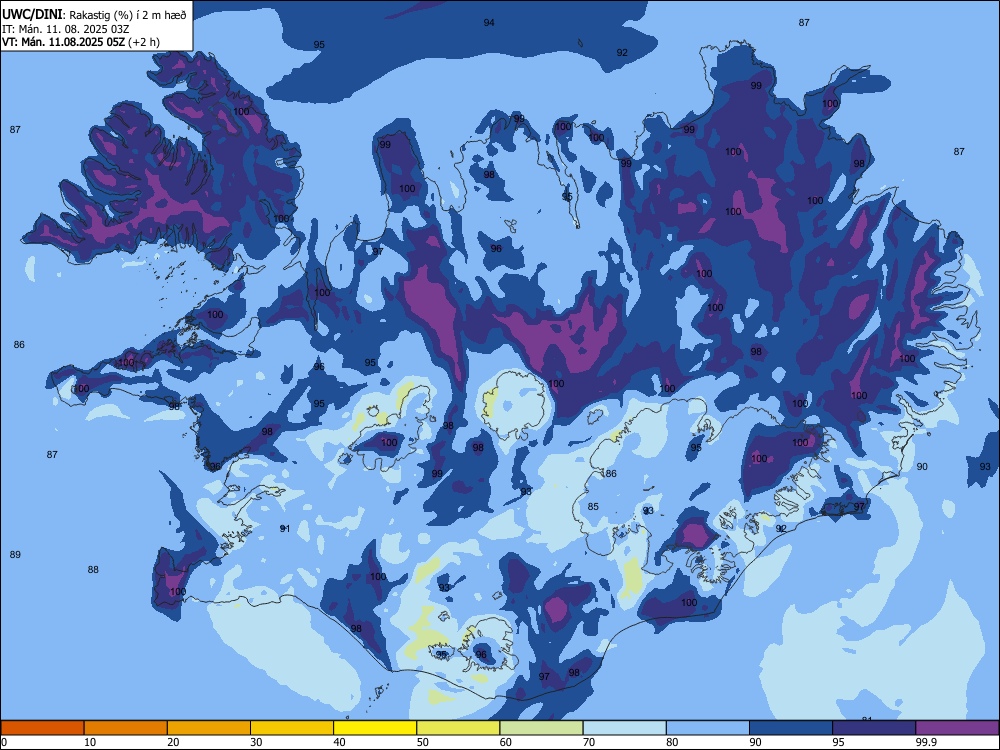Pick the 30–40 gold legend swatch
The width and height of the screenshot is (1000, 750).
292,728
